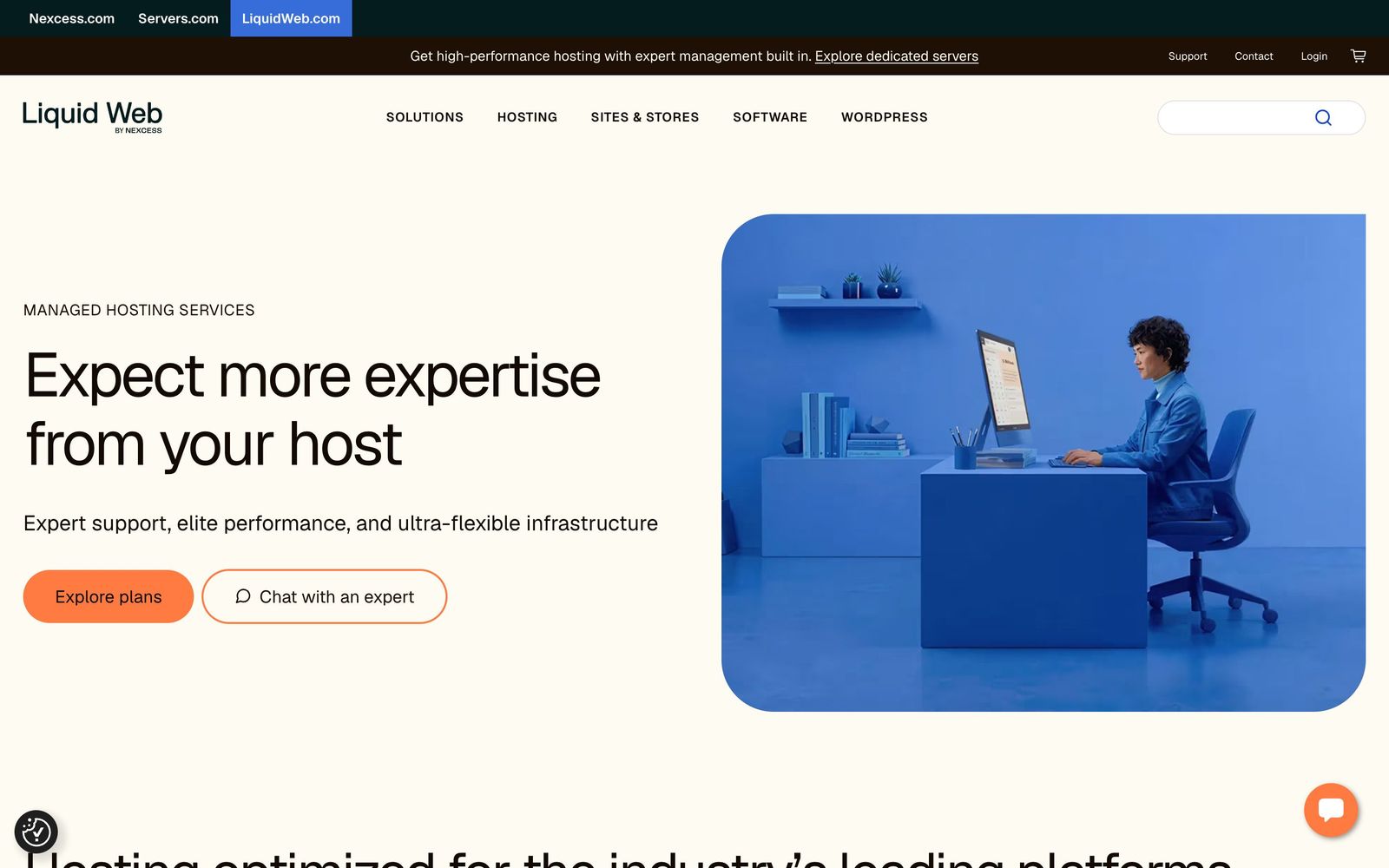Open the orange live chat bubble
Image resolution: width=1389 pixels, height=868 pixels.
pyautogui.click(x=1331, y=810)
